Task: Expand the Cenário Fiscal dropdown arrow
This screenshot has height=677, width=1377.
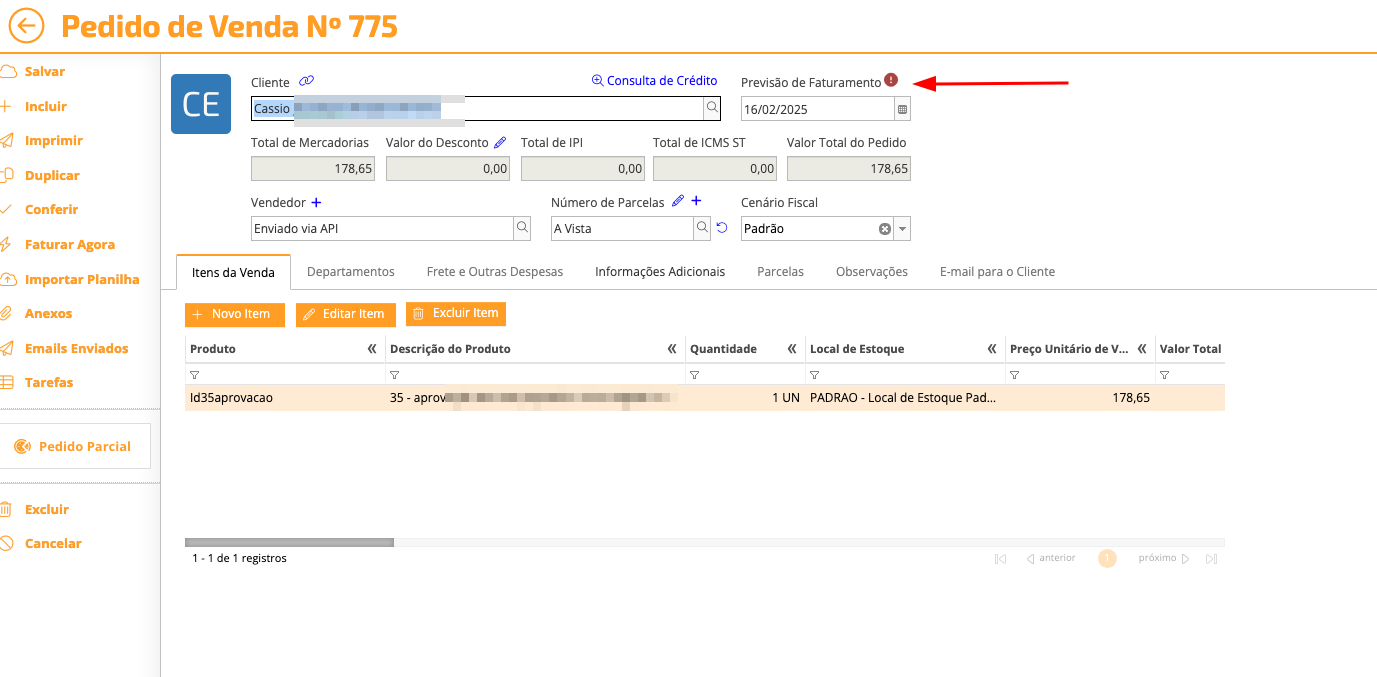Action: click(x=903, y=229)
